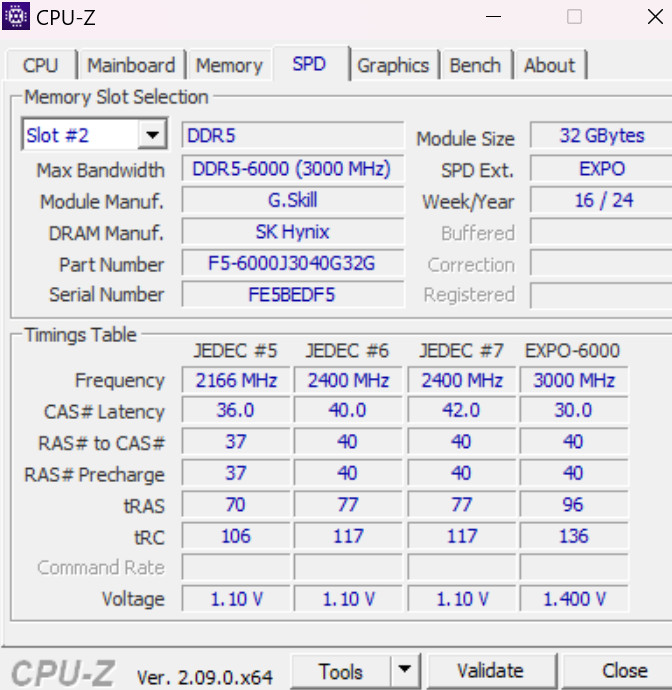Select the SPD tab

coord(309,64)
